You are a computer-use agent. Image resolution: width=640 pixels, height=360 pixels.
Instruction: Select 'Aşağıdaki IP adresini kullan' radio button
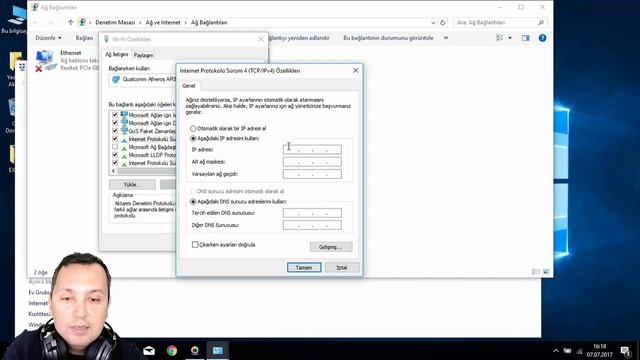(x=193, y=139)
